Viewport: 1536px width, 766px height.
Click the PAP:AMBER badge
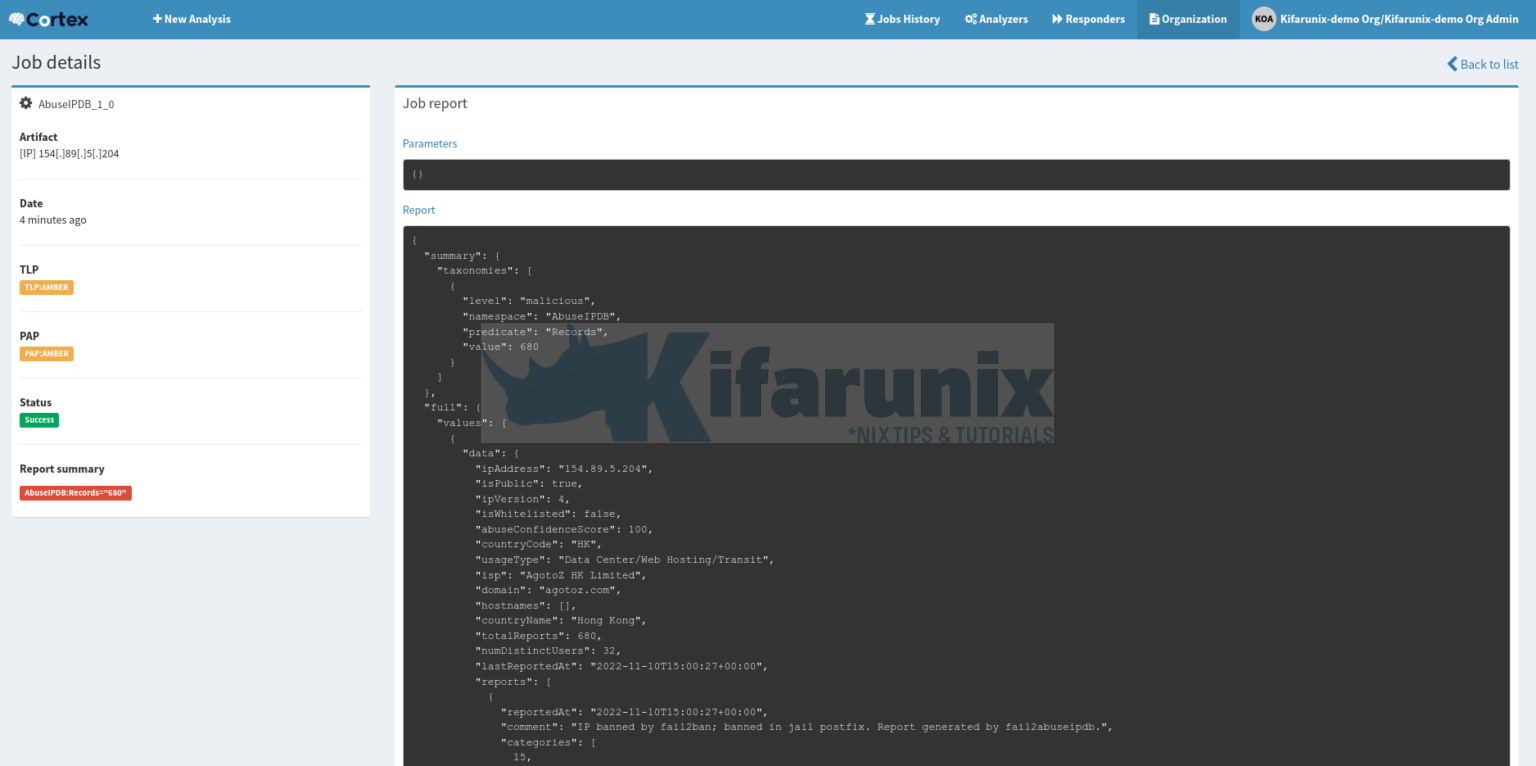pos(46,353)
